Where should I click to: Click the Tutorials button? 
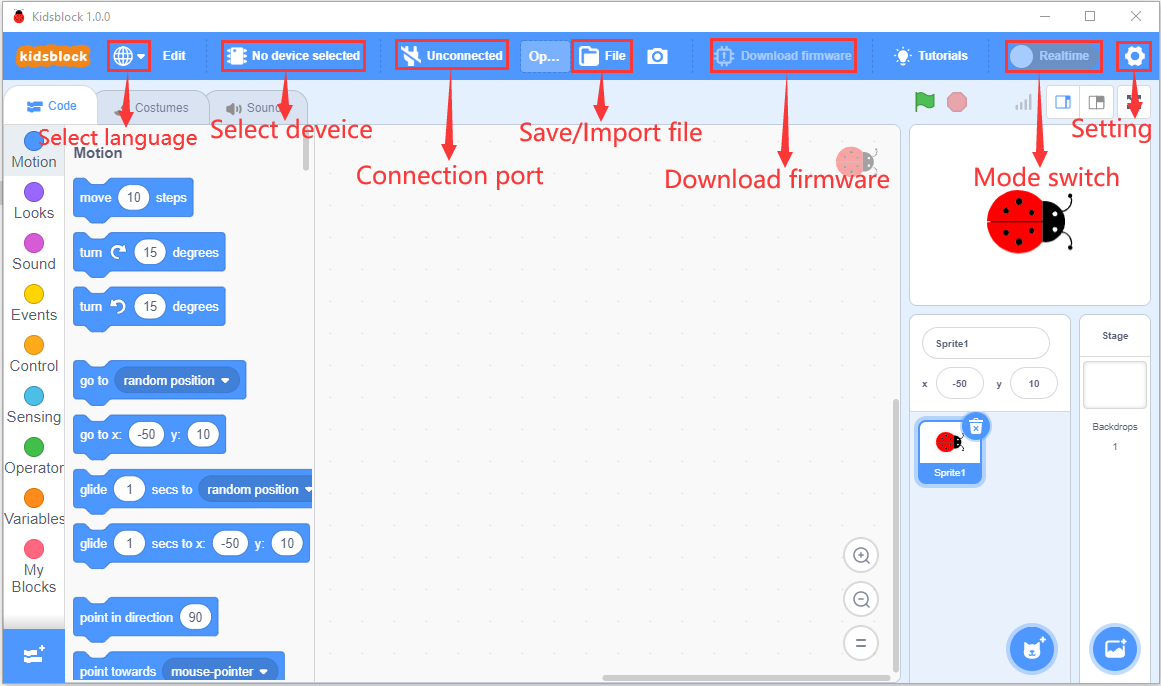tap(931, 56)
